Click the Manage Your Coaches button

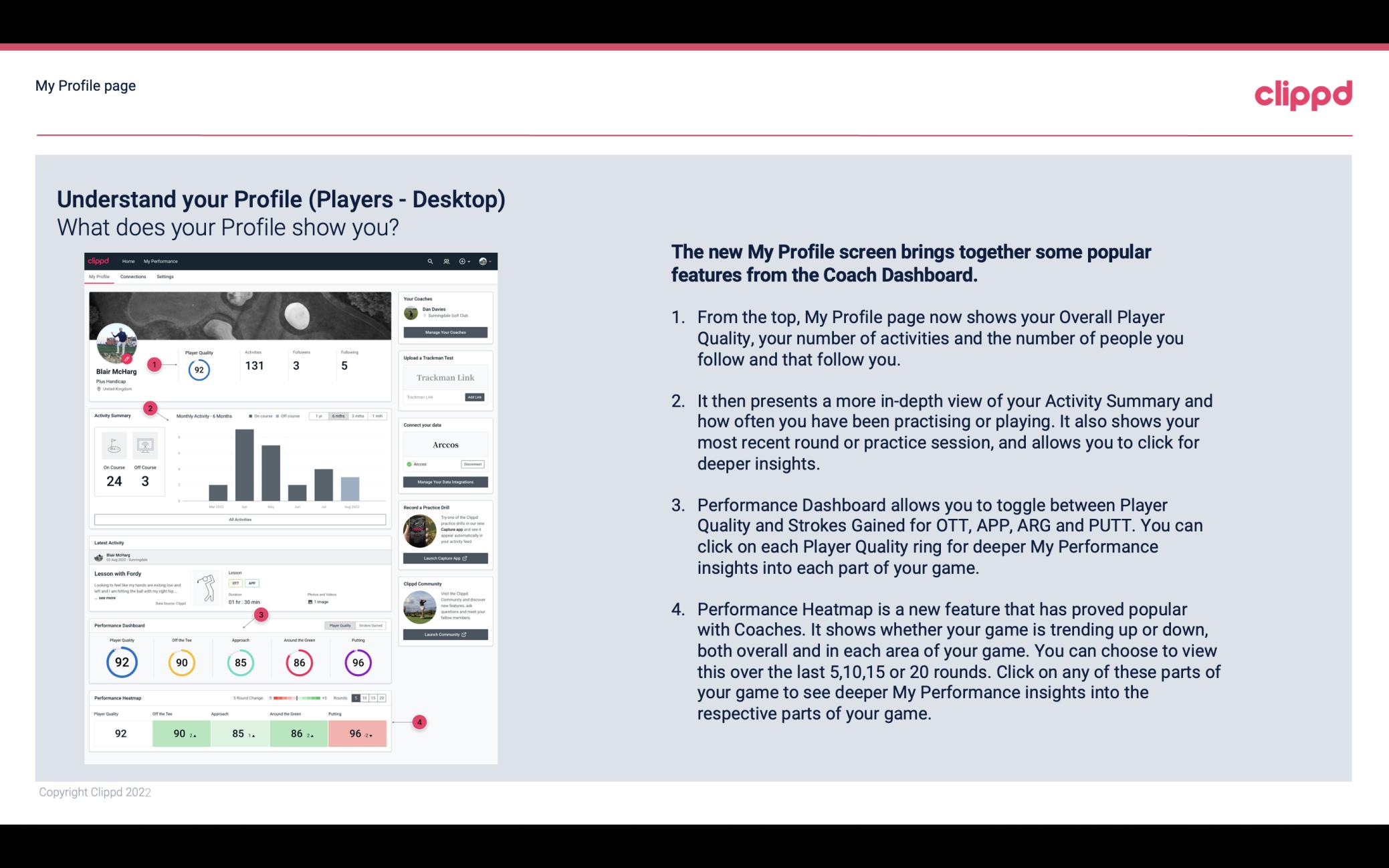coord(446,332)
